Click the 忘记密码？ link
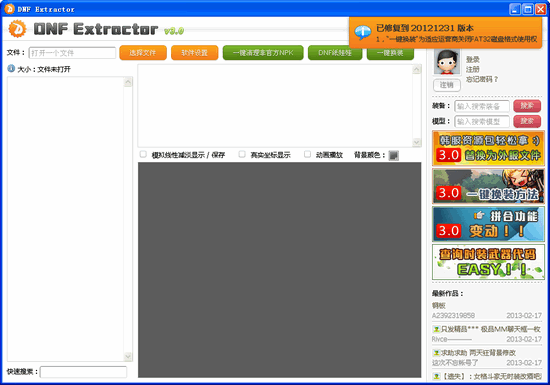The width and height of the screenshot is (550, 385). click(482, 80)
